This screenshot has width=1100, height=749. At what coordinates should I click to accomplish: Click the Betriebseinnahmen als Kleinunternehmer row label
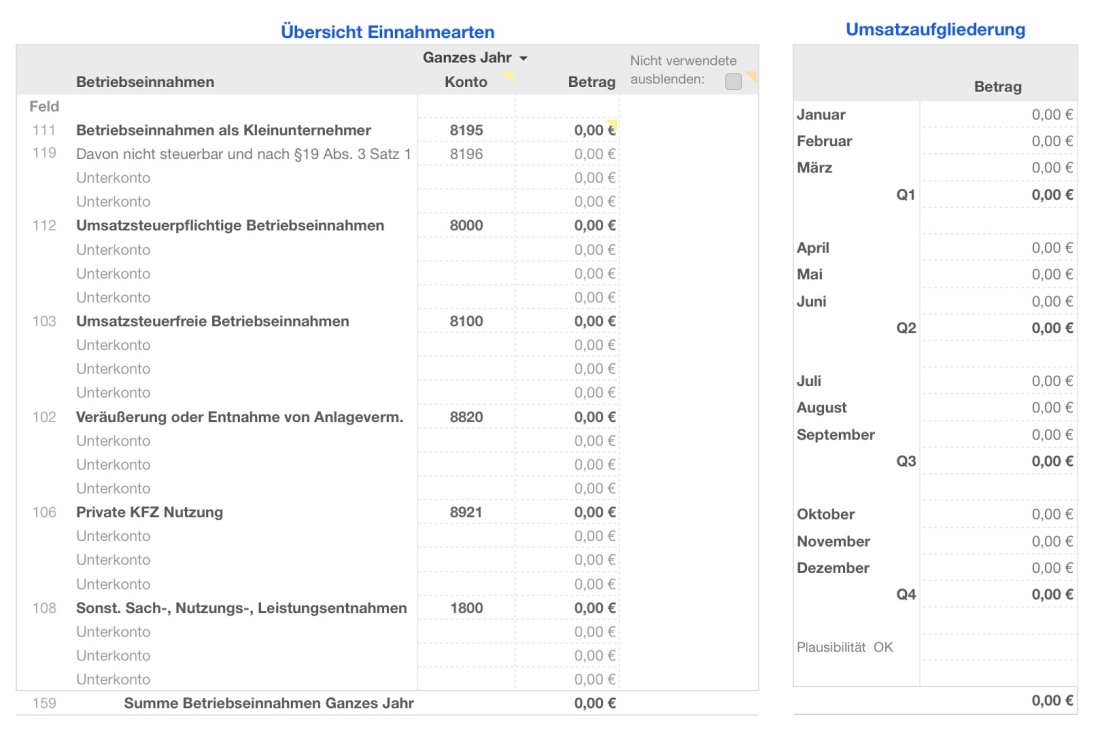pos(220,130)
